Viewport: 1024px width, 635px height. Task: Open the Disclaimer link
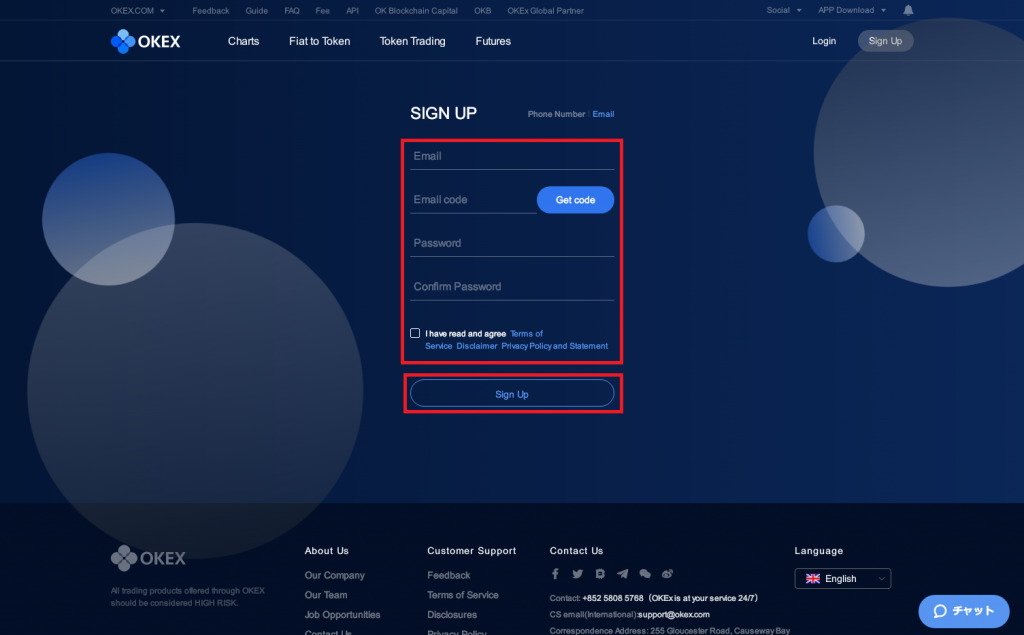point(477,346)
